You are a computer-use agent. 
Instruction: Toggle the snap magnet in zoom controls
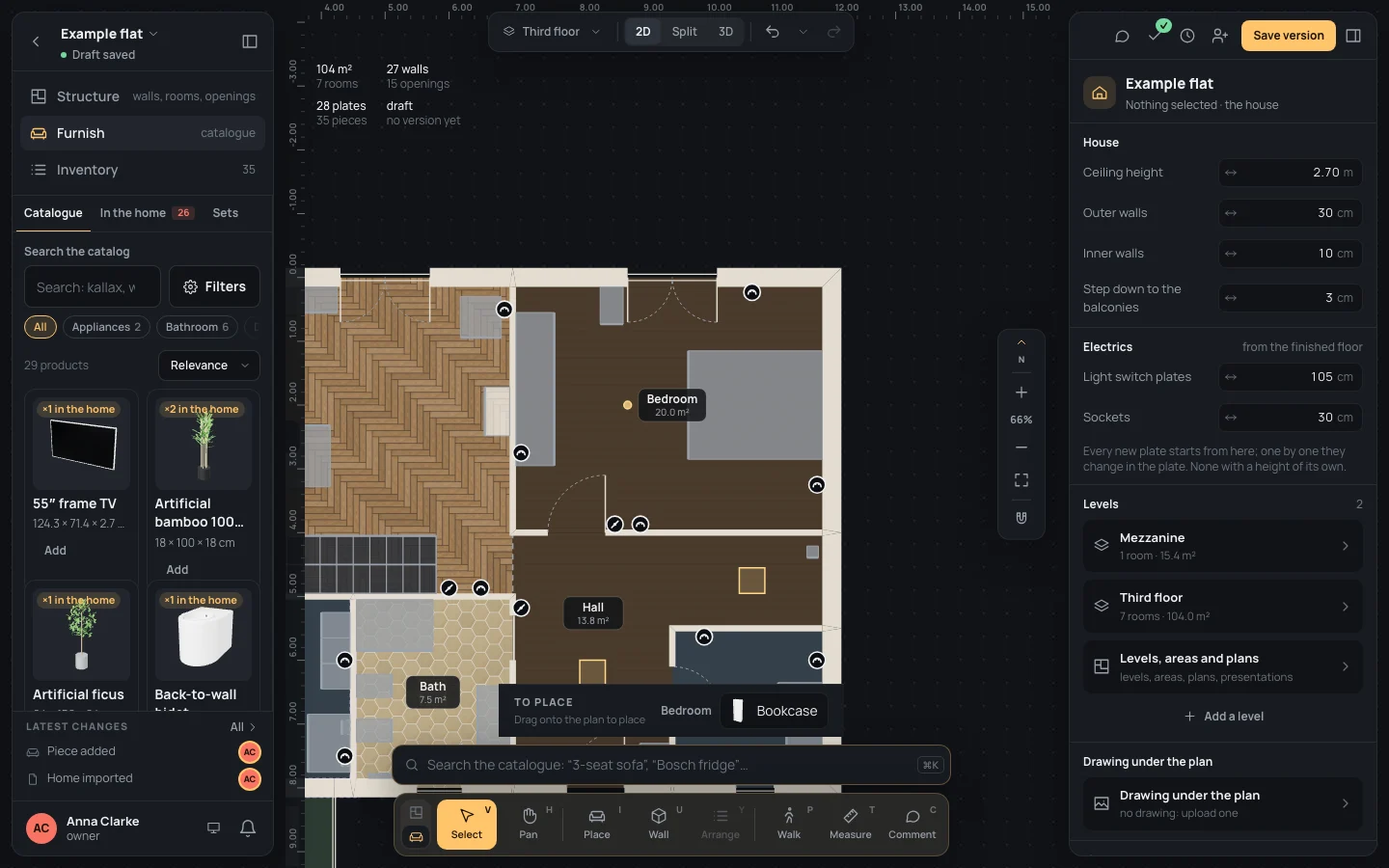click(1021, 518)
